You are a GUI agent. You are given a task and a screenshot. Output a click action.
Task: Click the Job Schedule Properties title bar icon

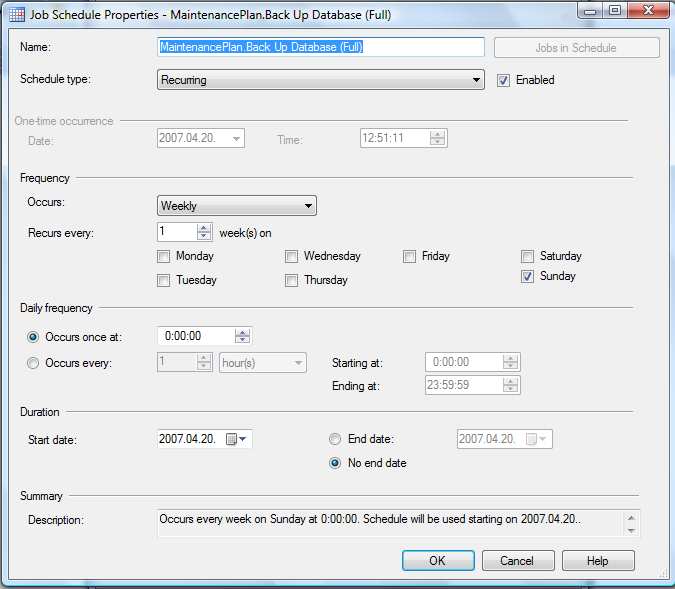point(17,15)
